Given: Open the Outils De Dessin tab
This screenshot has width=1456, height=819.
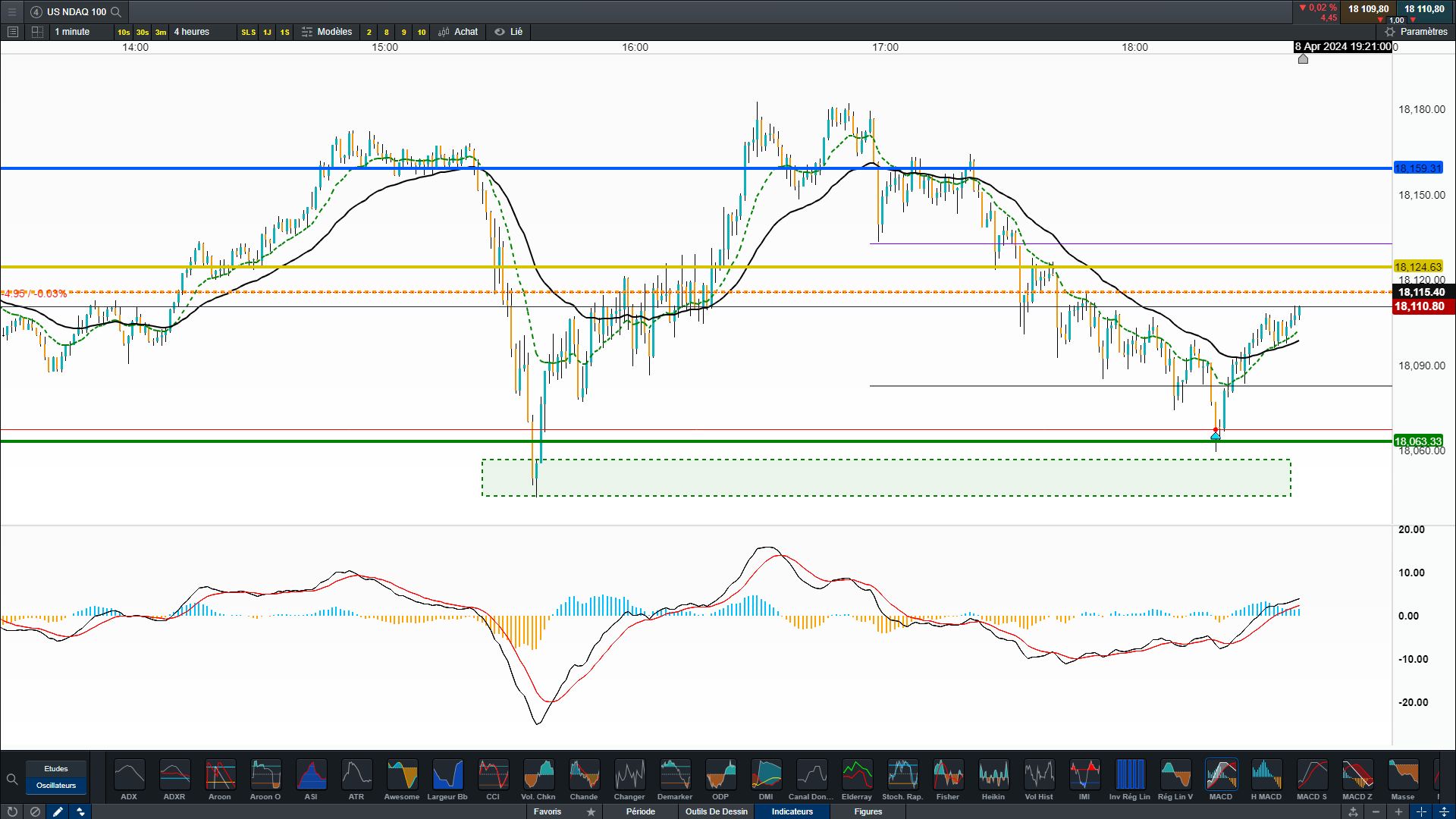Looking at the screenshot, I should tap(716, 811).
